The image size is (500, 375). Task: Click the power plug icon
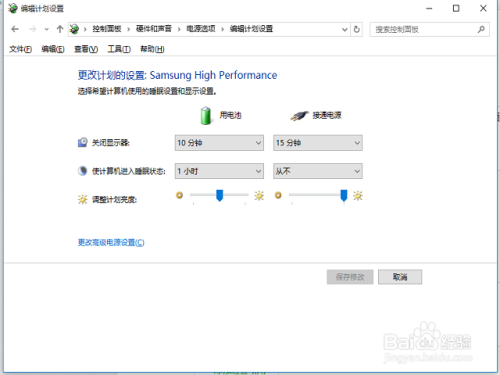pos(299,116)
